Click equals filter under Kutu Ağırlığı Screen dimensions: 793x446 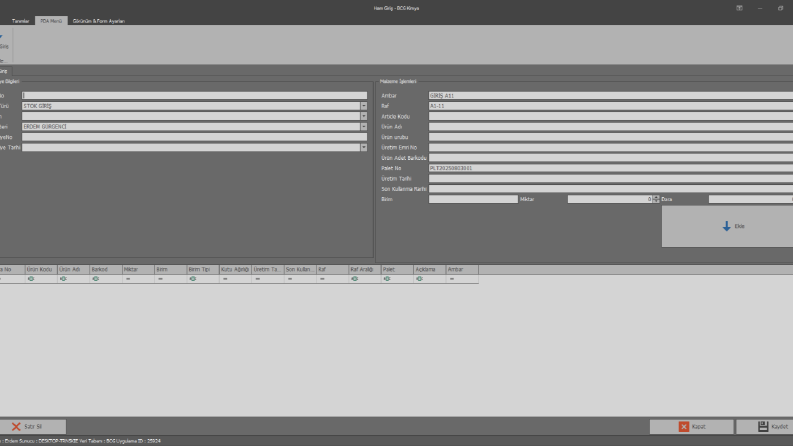(x=225, y=279)
